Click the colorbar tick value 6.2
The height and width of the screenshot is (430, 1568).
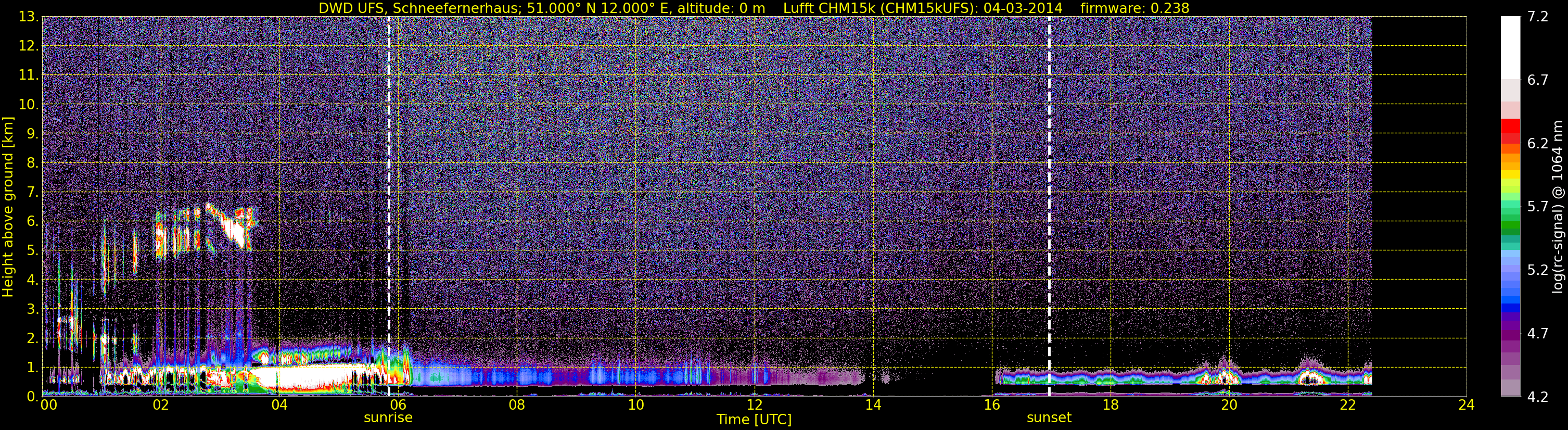[x=1538, y=144]
